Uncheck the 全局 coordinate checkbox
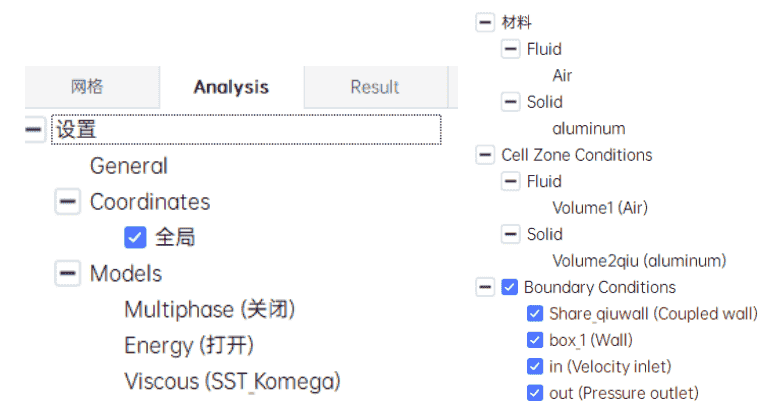This screenshot has width=765, height=412. pos(135,237)
